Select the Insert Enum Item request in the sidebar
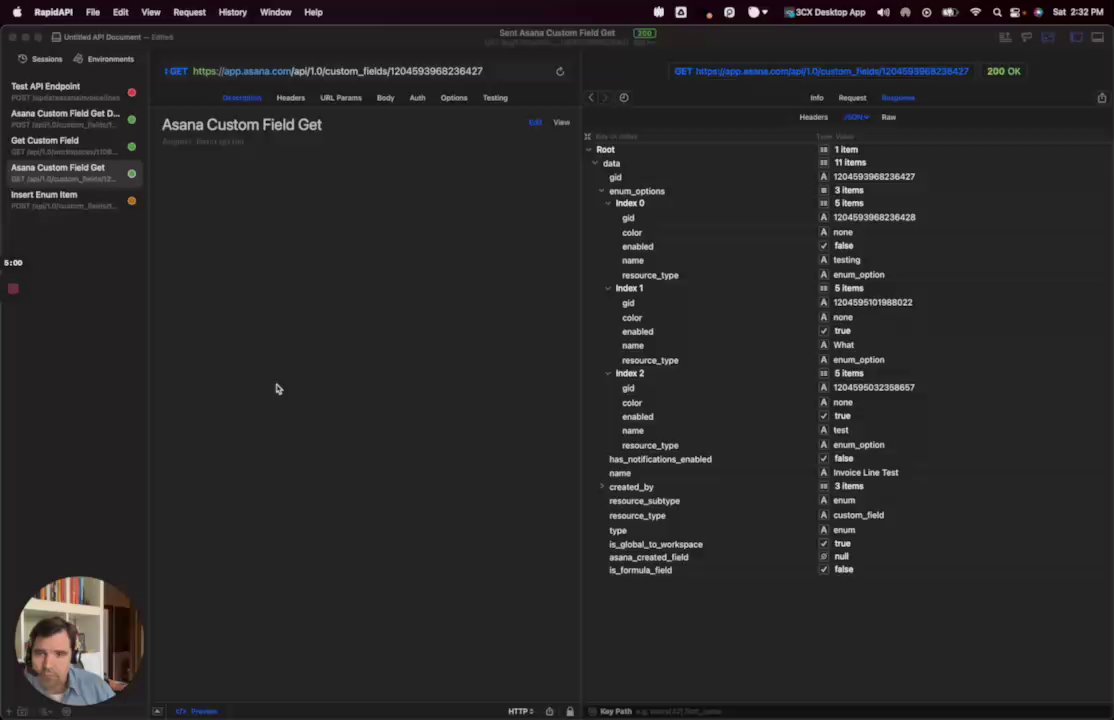Viewport: 1114px width, 720px height. point(72,200)
